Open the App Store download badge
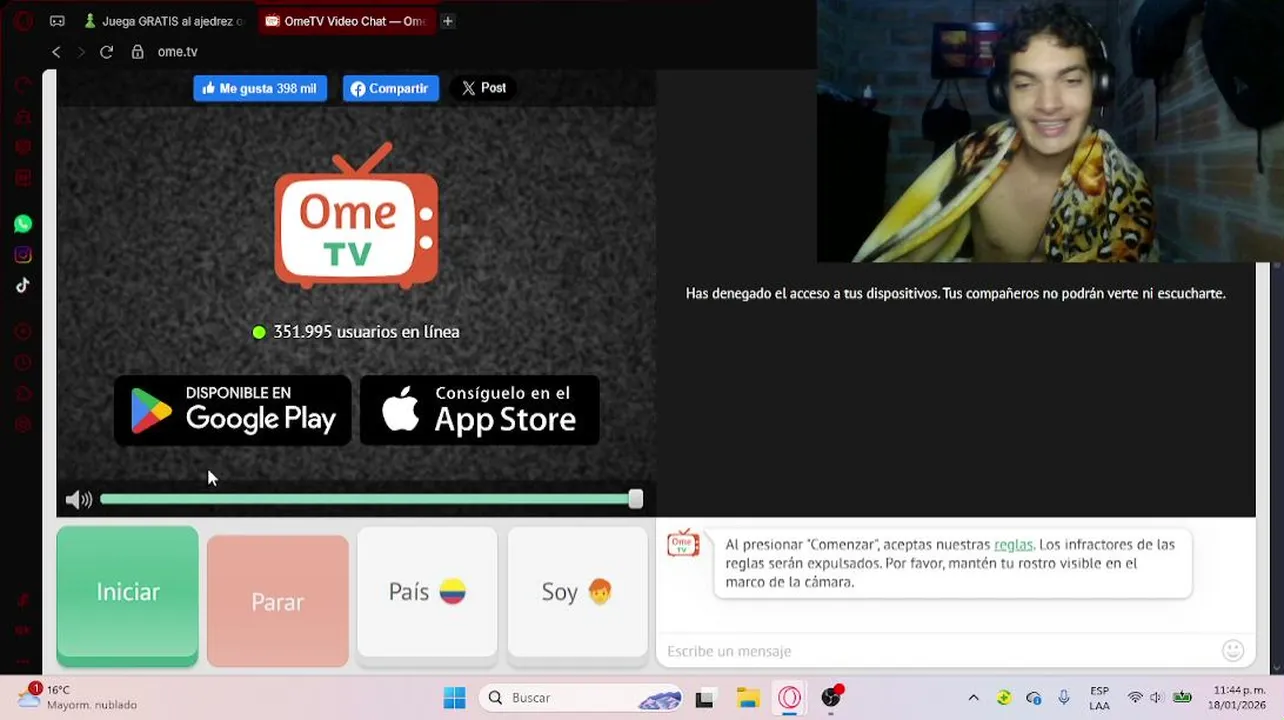 (480, 410)
